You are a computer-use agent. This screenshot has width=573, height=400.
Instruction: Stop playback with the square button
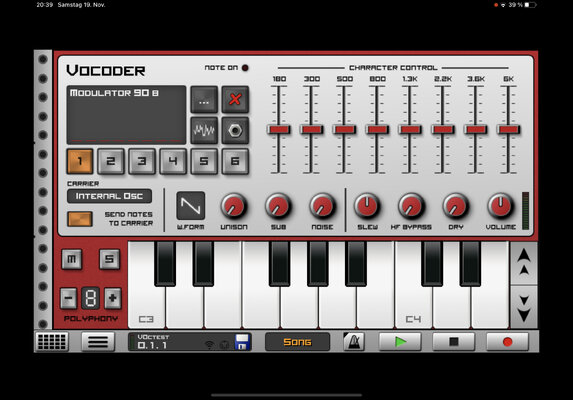pos(454,342)
